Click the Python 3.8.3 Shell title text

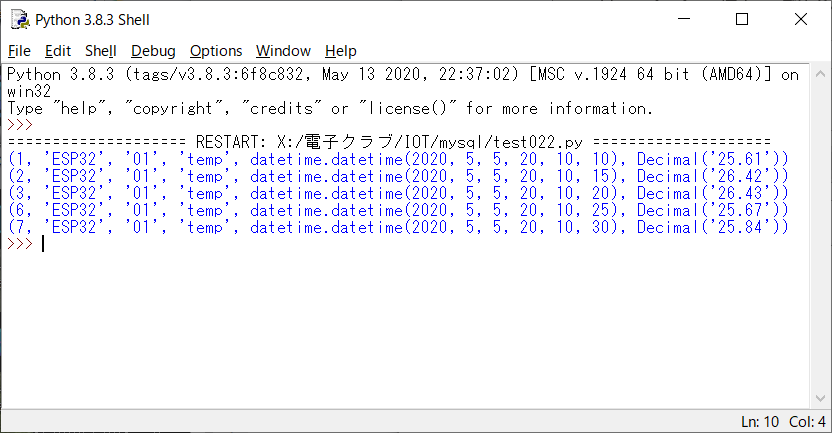coord(92,19)
